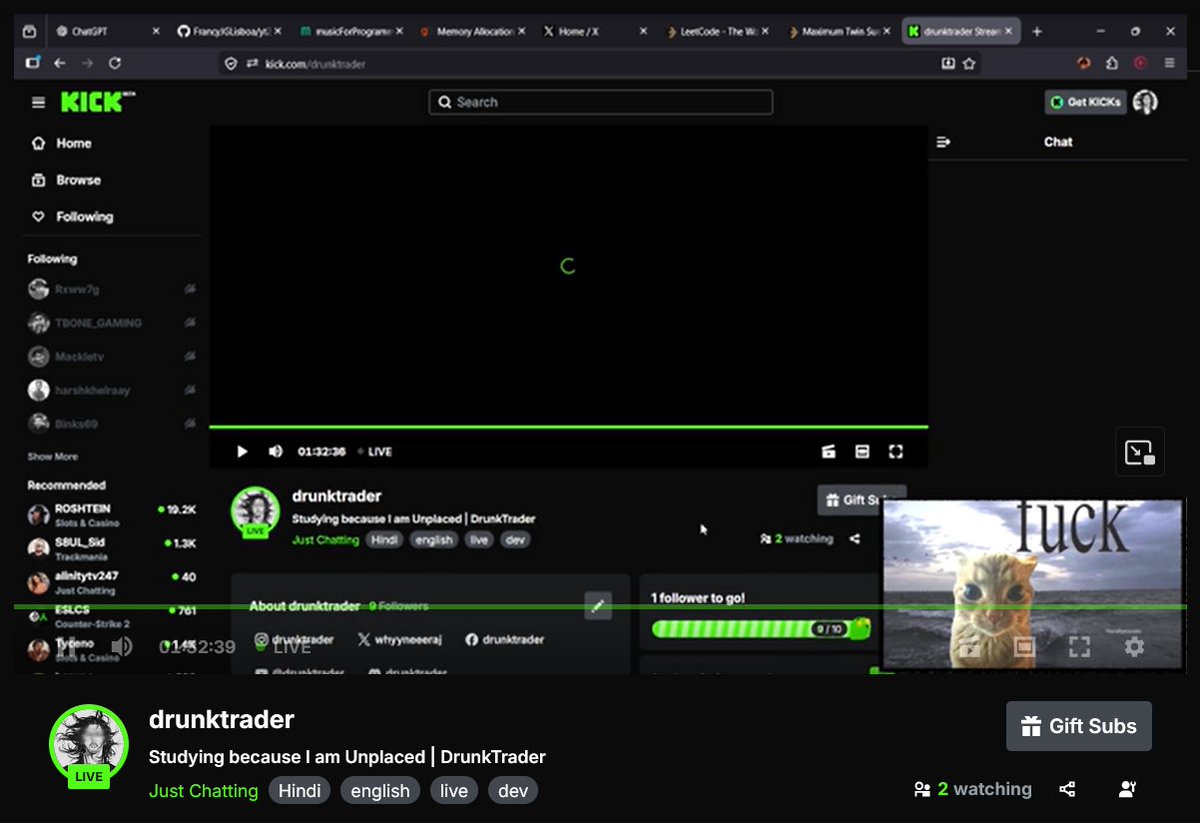Select the large Hindi tag
Viewport: 1200px width, 823px height.
click(300, 791)
